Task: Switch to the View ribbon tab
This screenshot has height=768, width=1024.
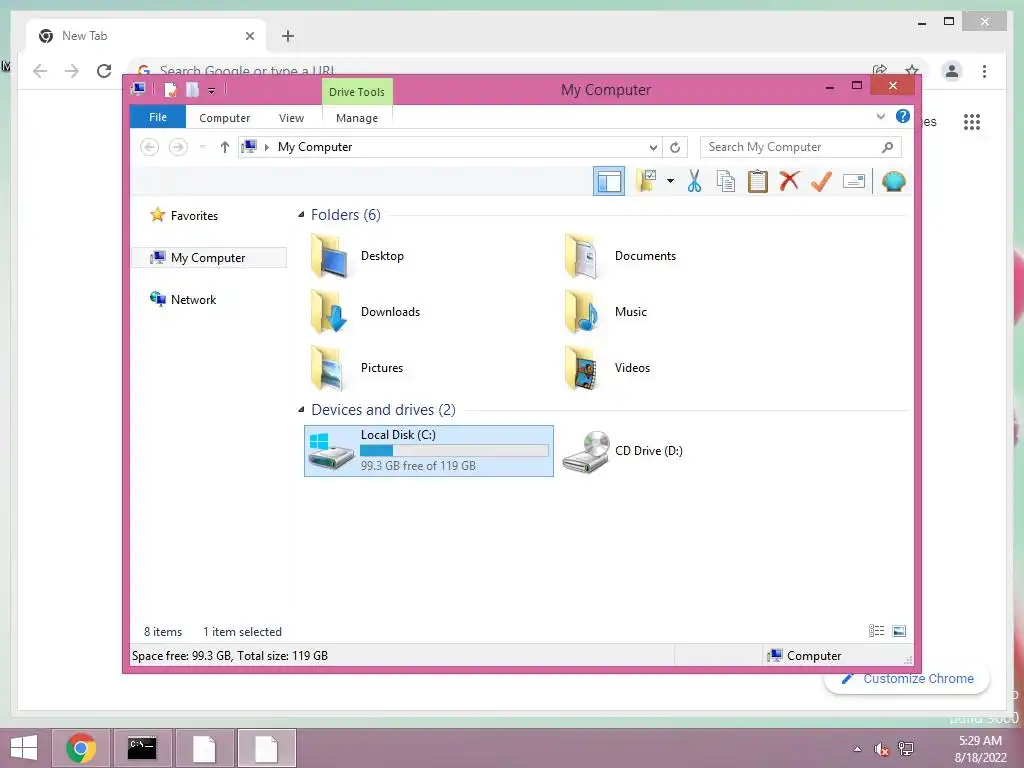Action: point(291,118)
